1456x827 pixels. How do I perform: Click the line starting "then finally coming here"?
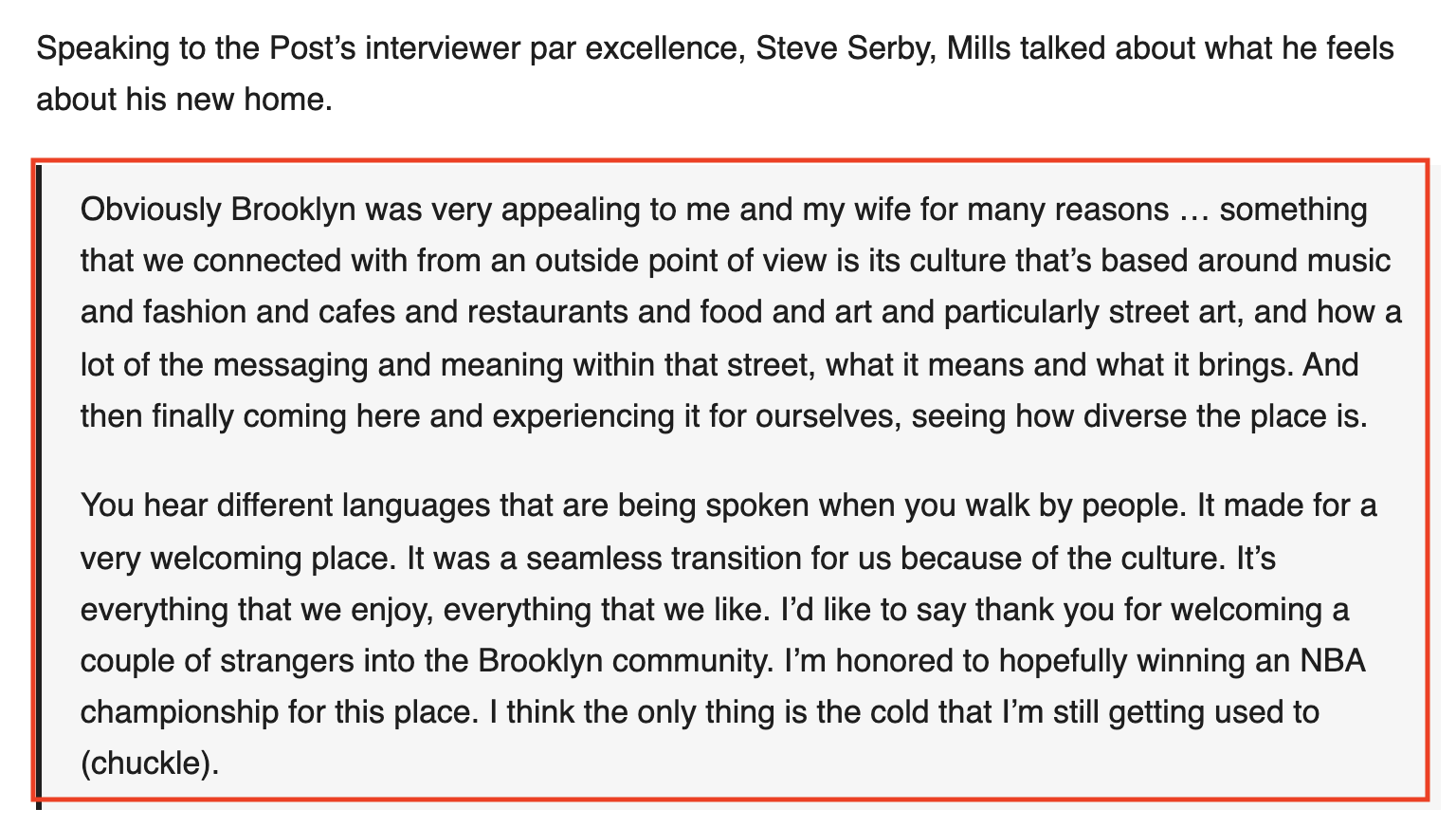click(x=724, y=415)
